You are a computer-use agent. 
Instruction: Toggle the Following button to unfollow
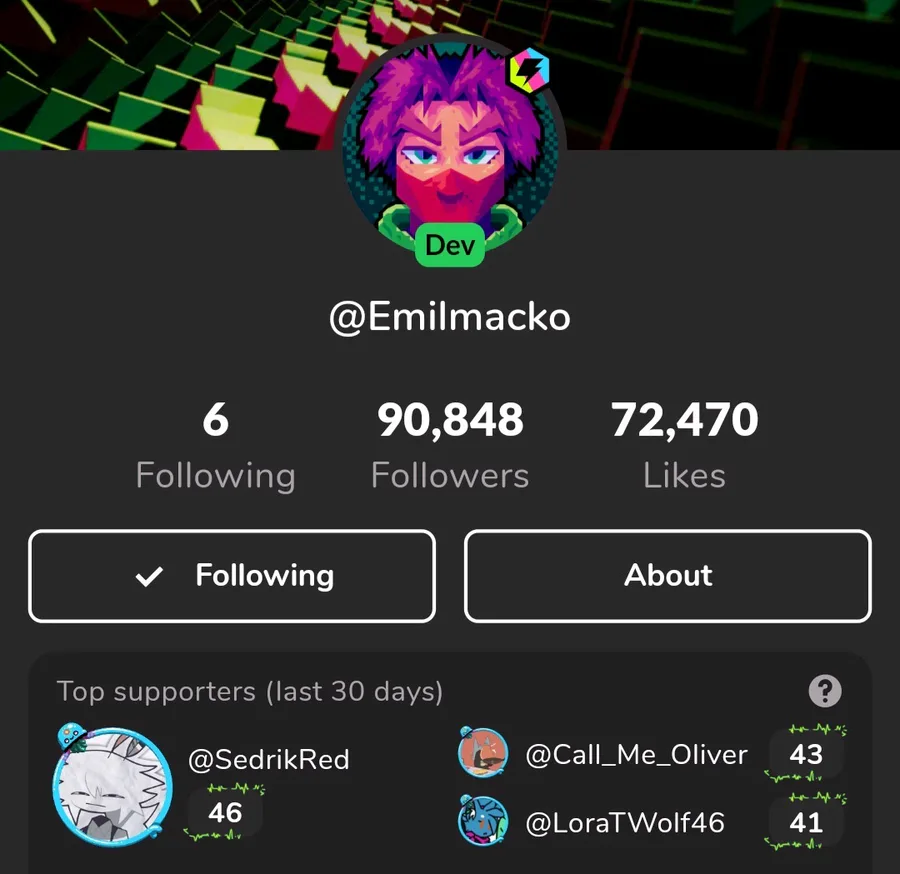click(232, 576)
